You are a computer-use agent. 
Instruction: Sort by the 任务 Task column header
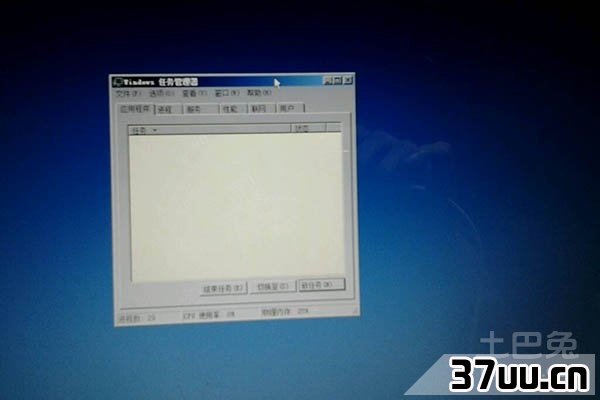tap(209, 129)
